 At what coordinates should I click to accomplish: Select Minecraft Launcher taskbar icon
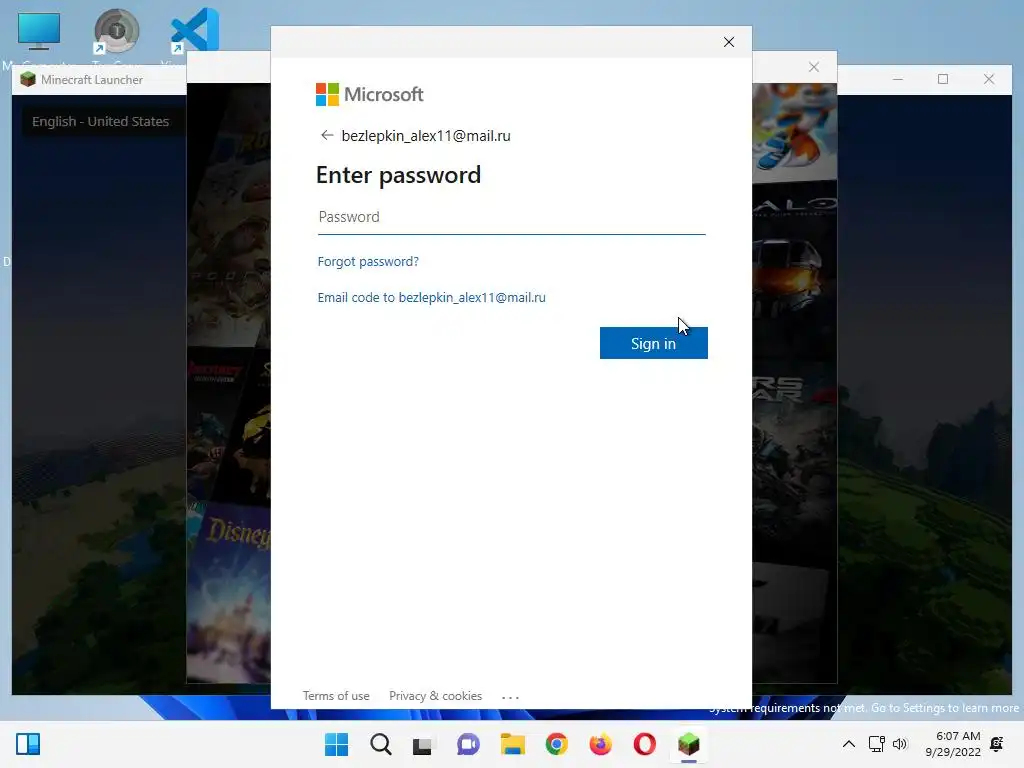(x=688, y=744)
